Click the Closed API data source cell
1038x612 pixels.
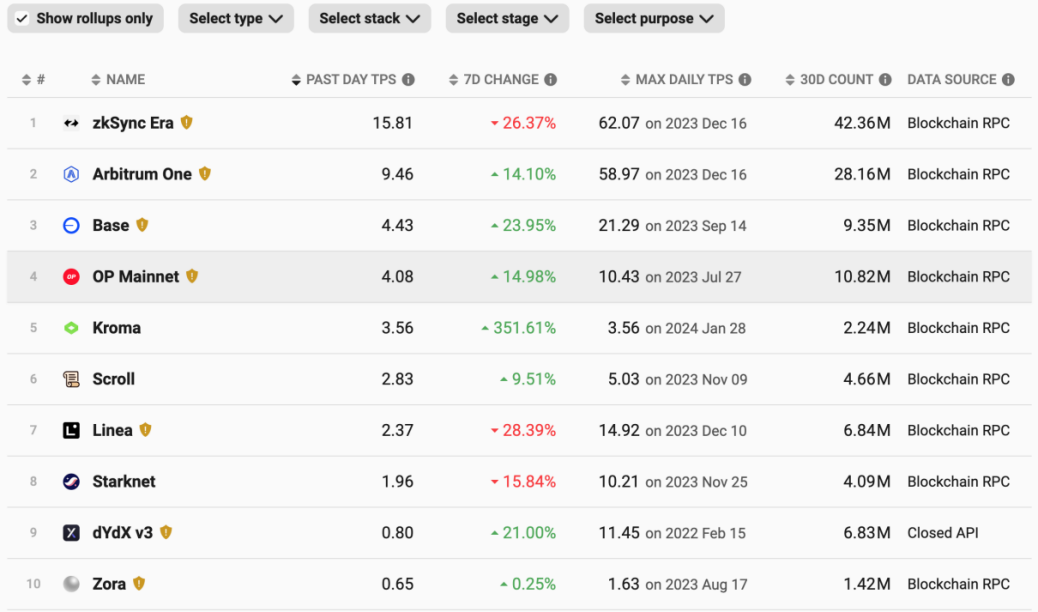[943, 533]
